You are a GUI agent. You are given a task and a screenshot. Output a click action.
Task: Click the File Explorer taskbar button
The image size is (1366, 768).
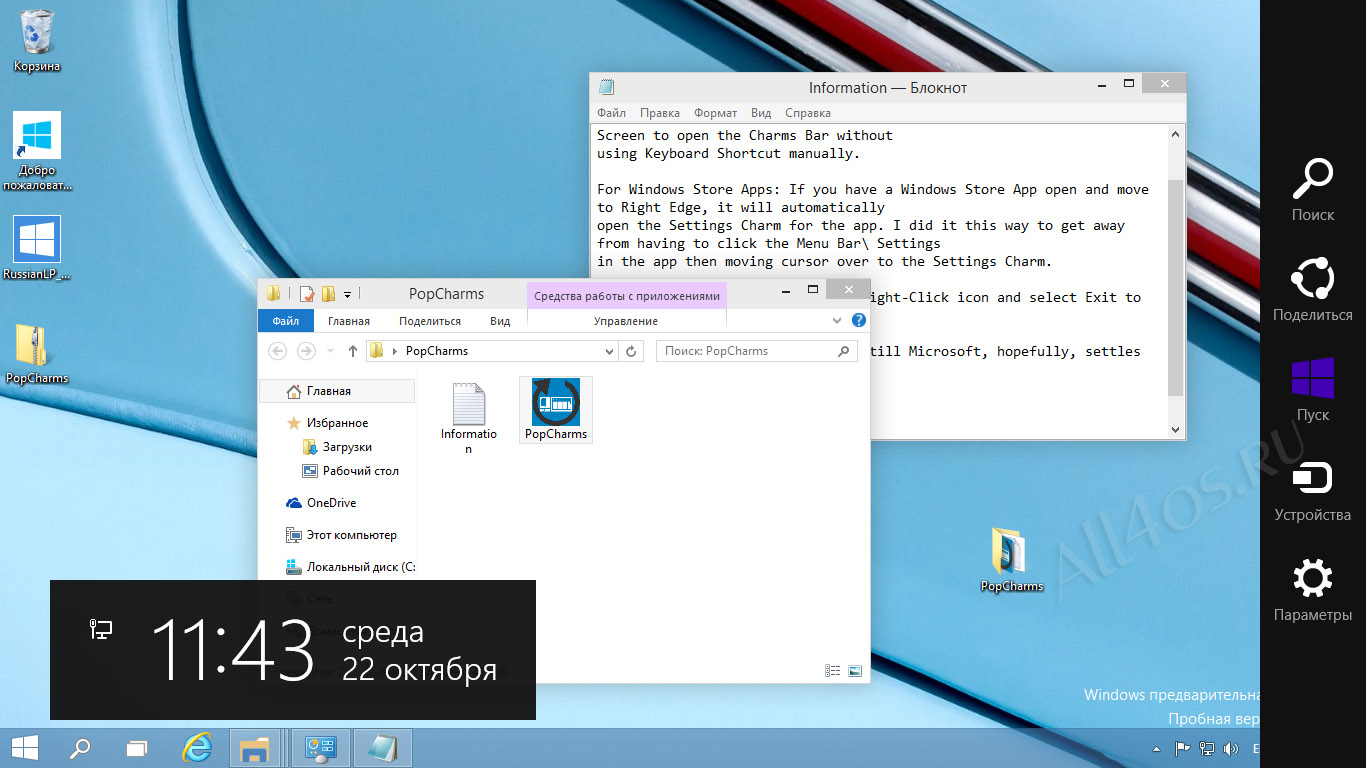pos(255,748)
